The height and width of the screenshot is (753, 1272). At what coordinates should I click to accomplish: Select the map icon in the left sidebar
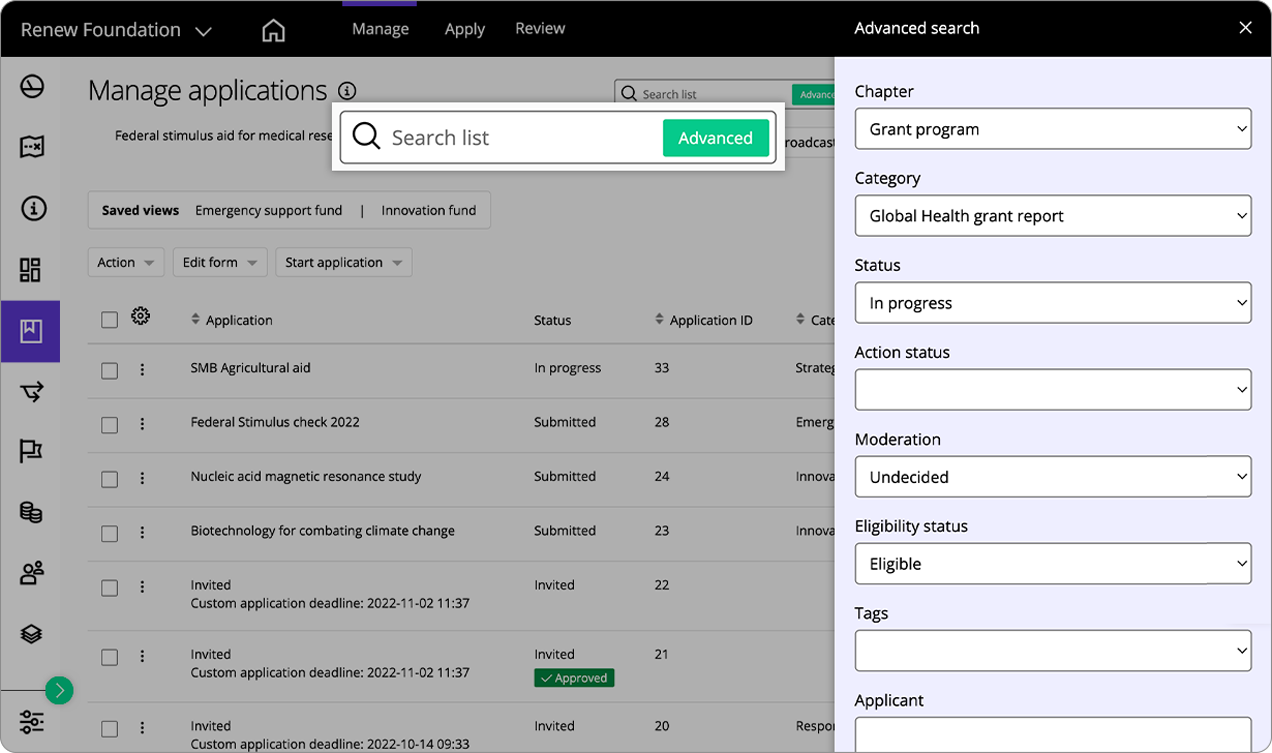click(x=31, y=146)
